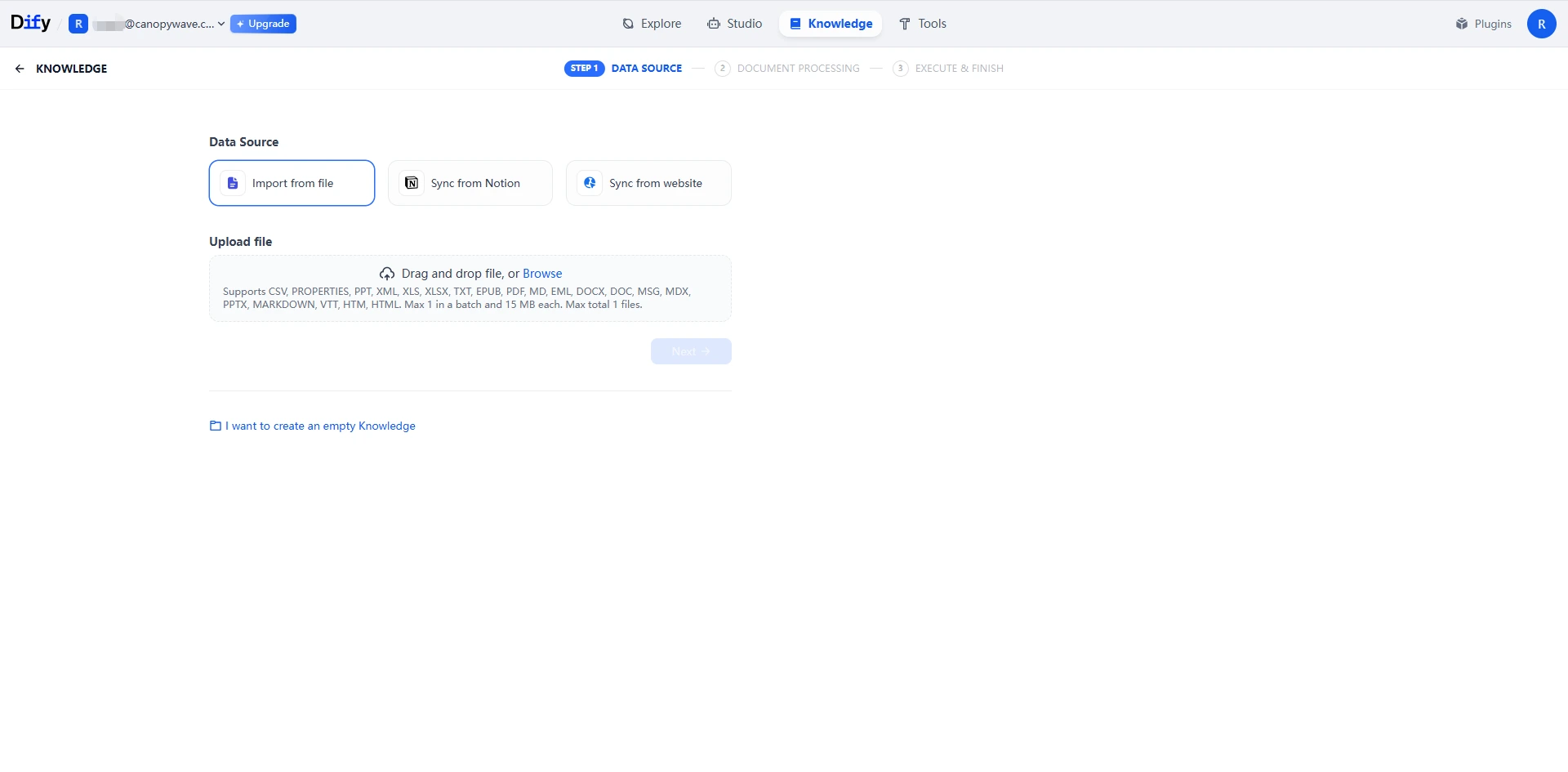Click the blue R workspace badge
Image resolution: width=1568 pixels, height=772 pixels.
78,24
